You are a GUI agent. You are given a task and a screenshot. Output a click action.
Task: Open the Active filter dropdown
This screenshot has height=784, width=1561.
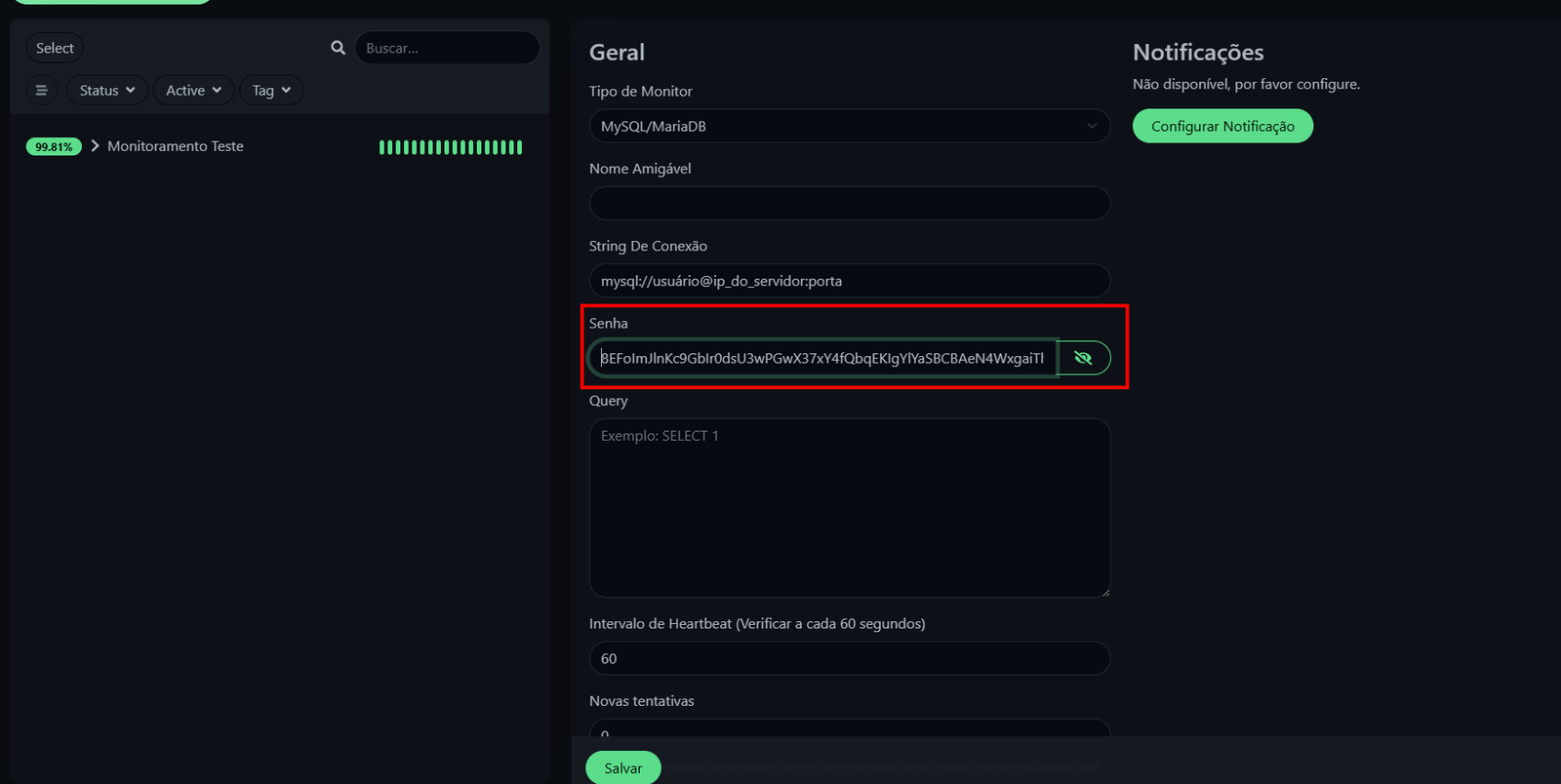click(x=193, y=91)
